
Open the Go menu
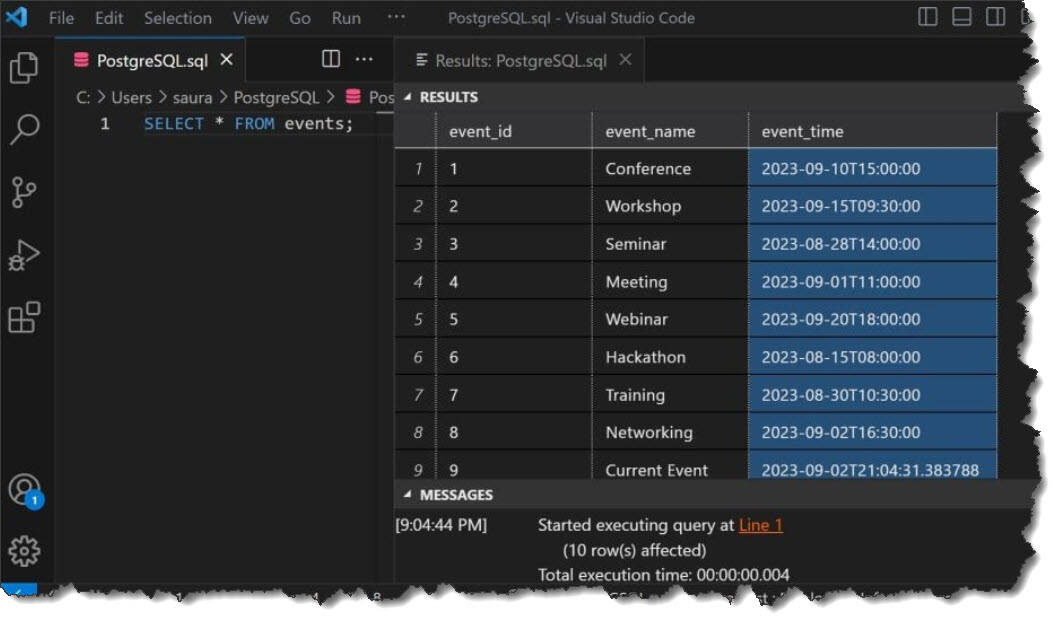(300, 18)
